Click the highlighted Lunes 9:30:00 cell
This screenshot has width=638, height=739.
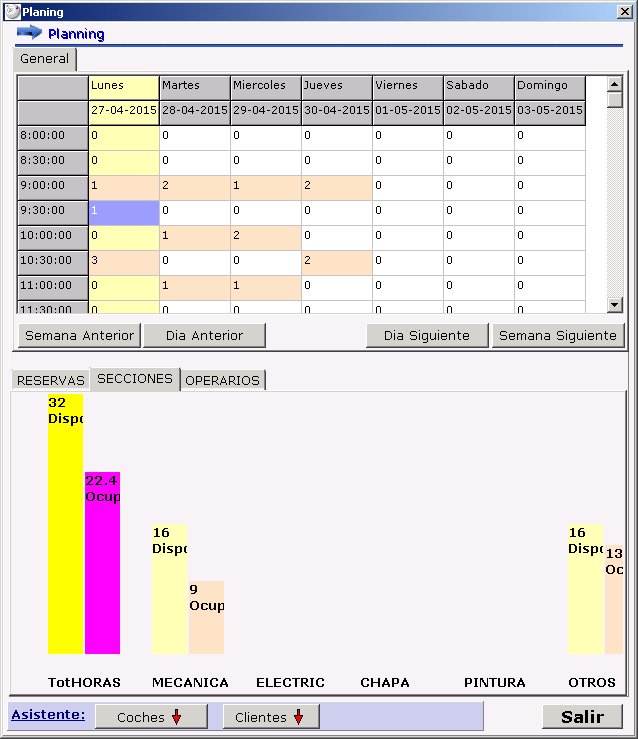(x=124, y=213)
